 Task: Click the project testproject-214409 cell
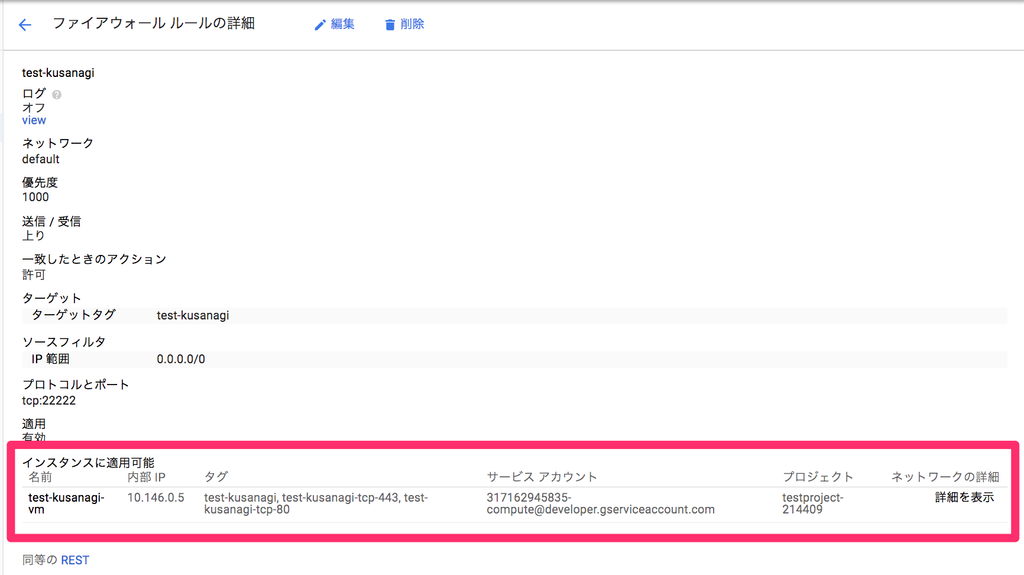813,503
